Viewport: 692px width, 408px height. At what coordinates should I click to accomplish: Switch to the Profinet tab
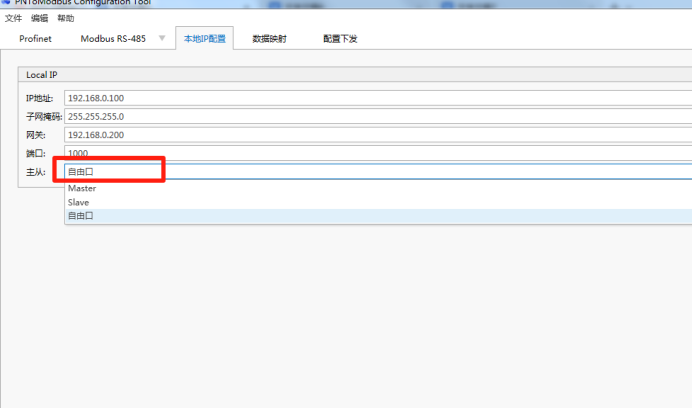click(35, 38)
